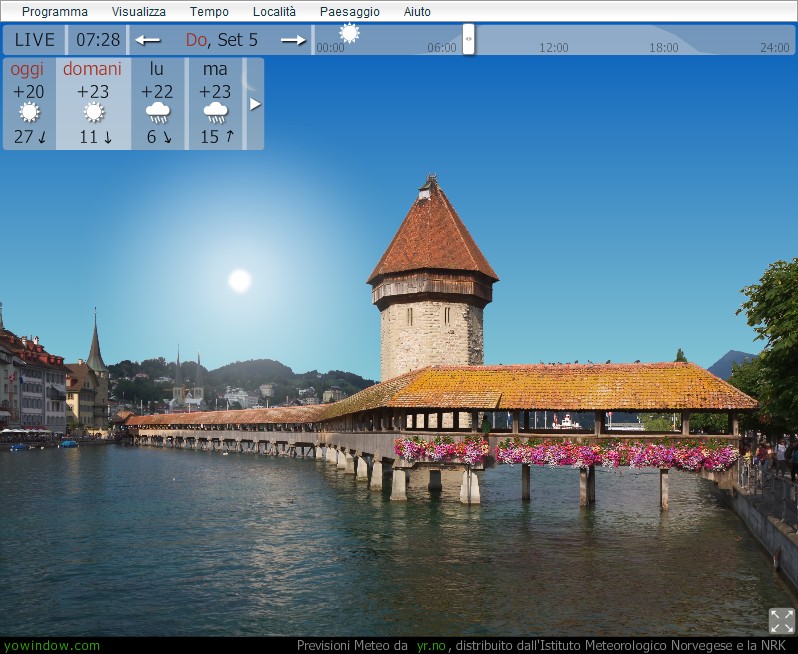Expand more forecast days with arrow
The height and width of the screenshot is (654, 798).
click(x=255, y=104)
